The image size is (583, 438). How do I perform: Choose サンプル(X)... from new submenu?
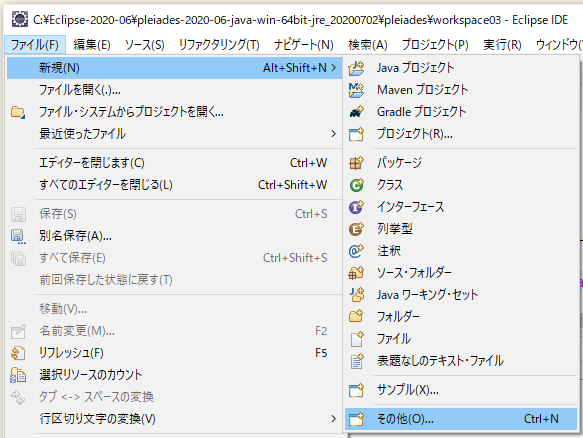point(461,390)
